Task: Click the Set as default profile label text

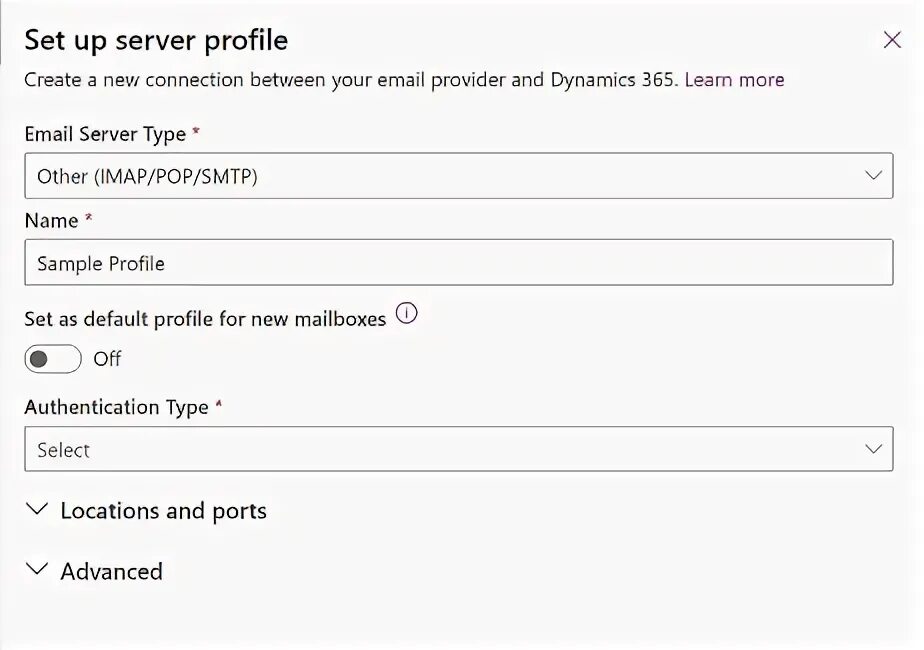Action: point(205,319)
